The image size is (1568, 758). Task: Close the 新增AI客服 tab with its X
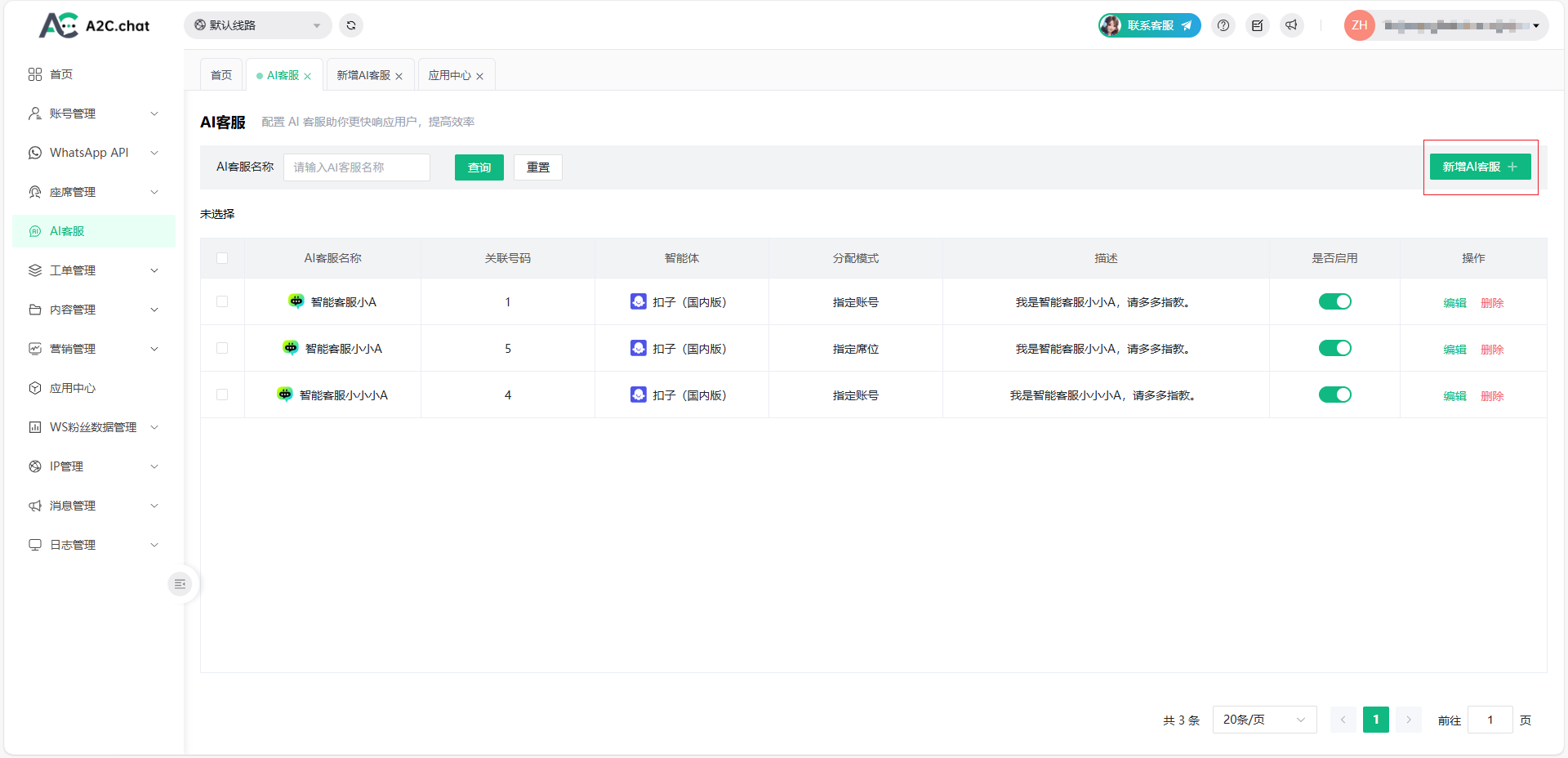coord(399,76)
